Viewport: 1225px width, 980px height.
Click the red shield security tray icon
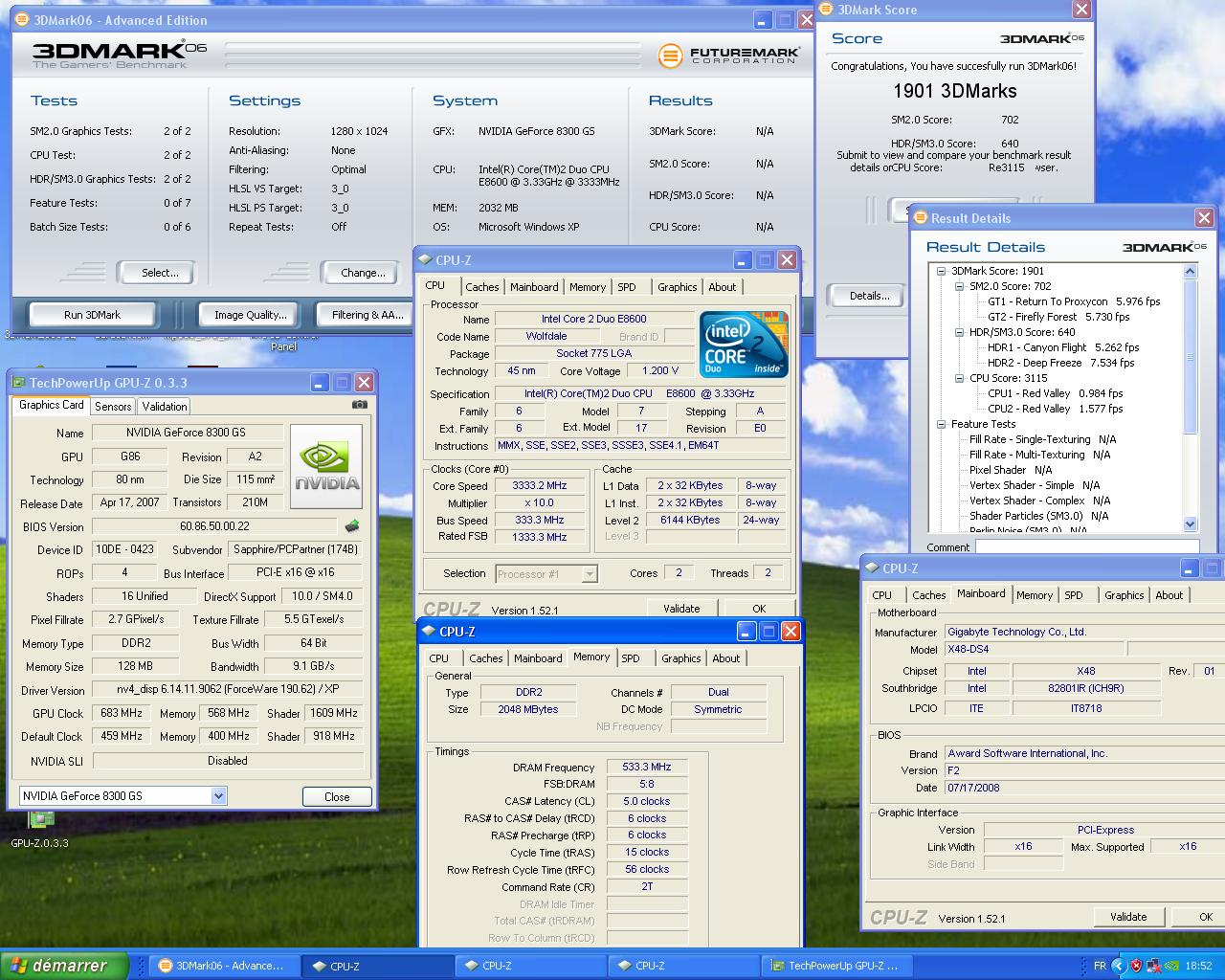click(x=1136, y=966)
